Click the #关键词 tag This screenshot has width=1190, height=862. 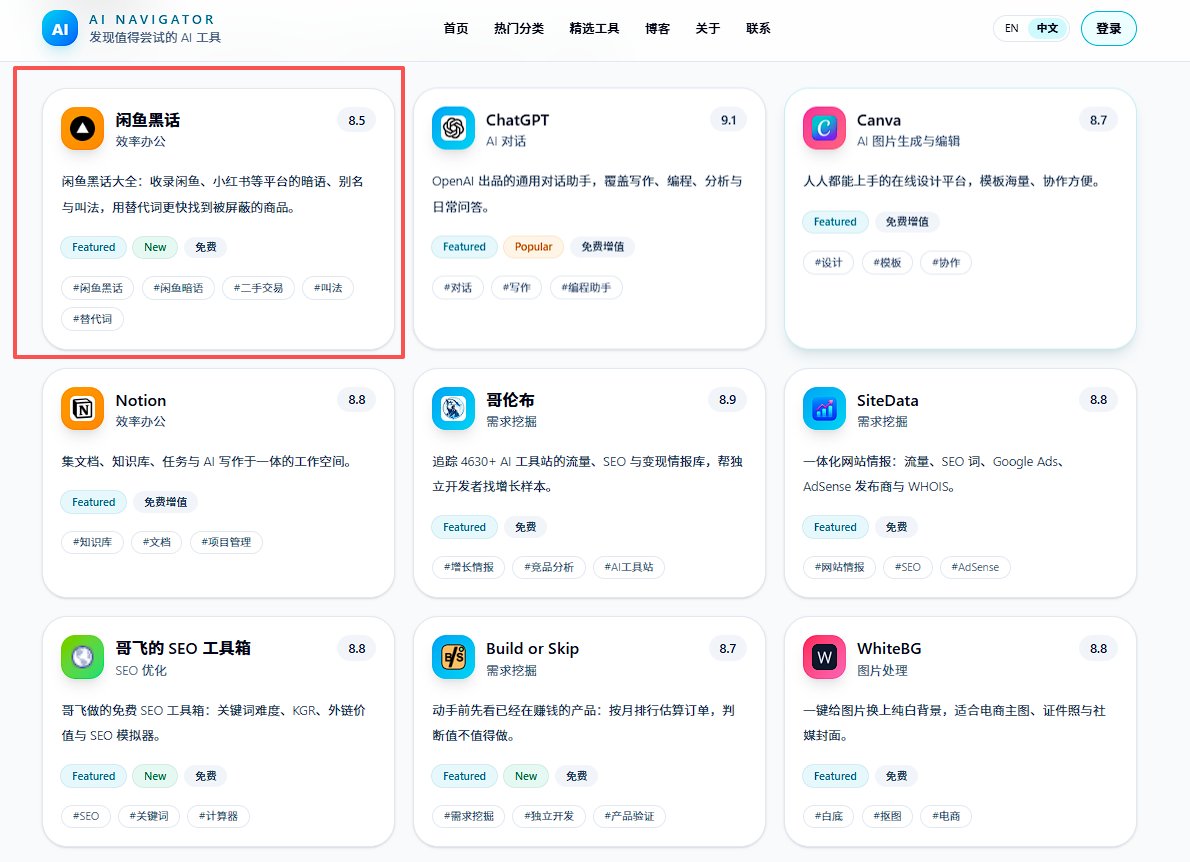[x=149, y=816]
